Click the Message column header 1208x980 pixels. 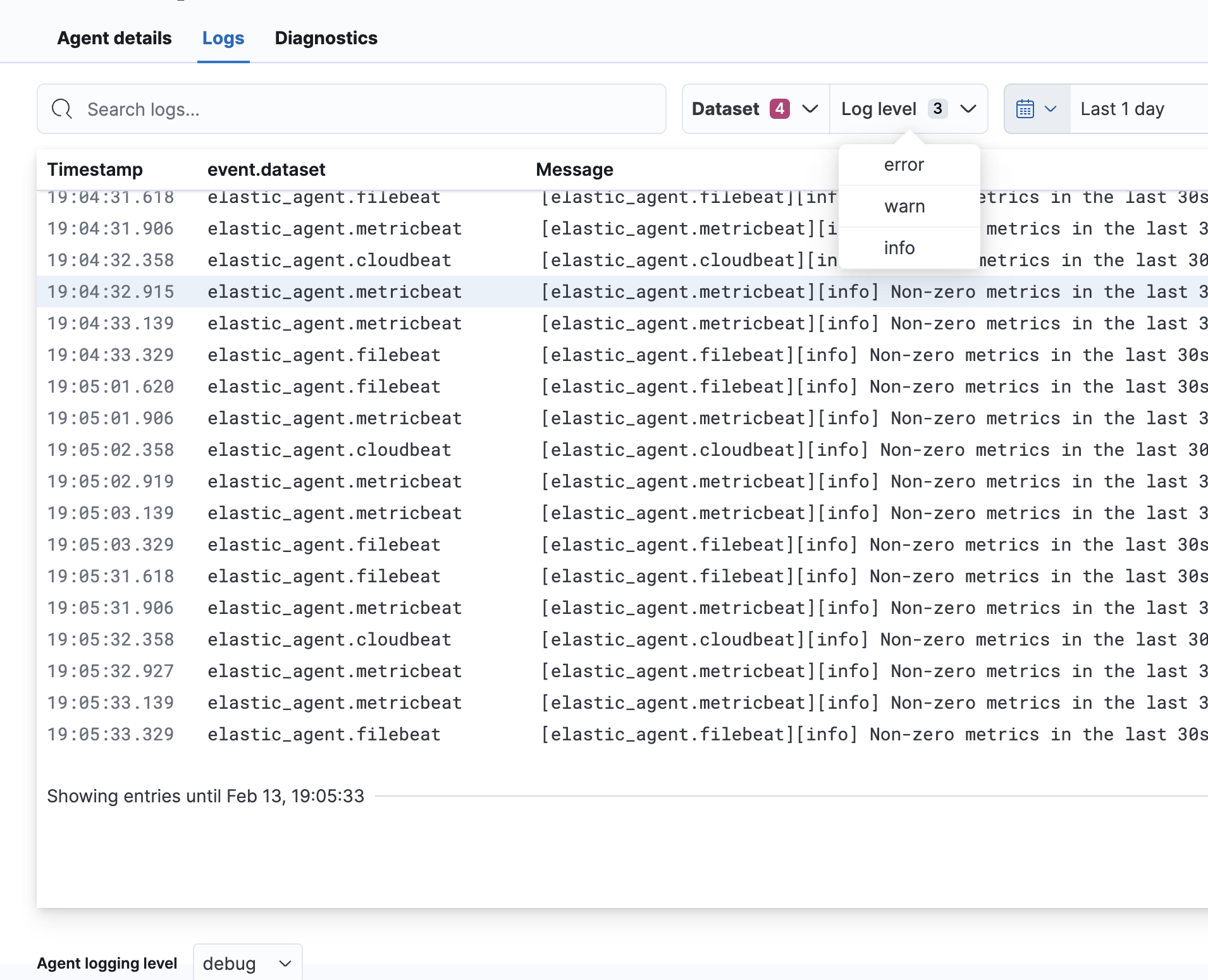click(574, 169)
